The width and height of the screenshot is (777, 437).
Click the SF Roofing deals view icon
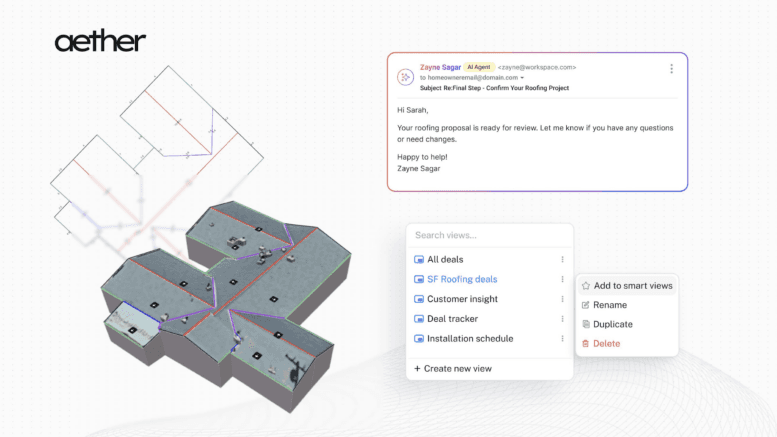(x=419, y=279)
